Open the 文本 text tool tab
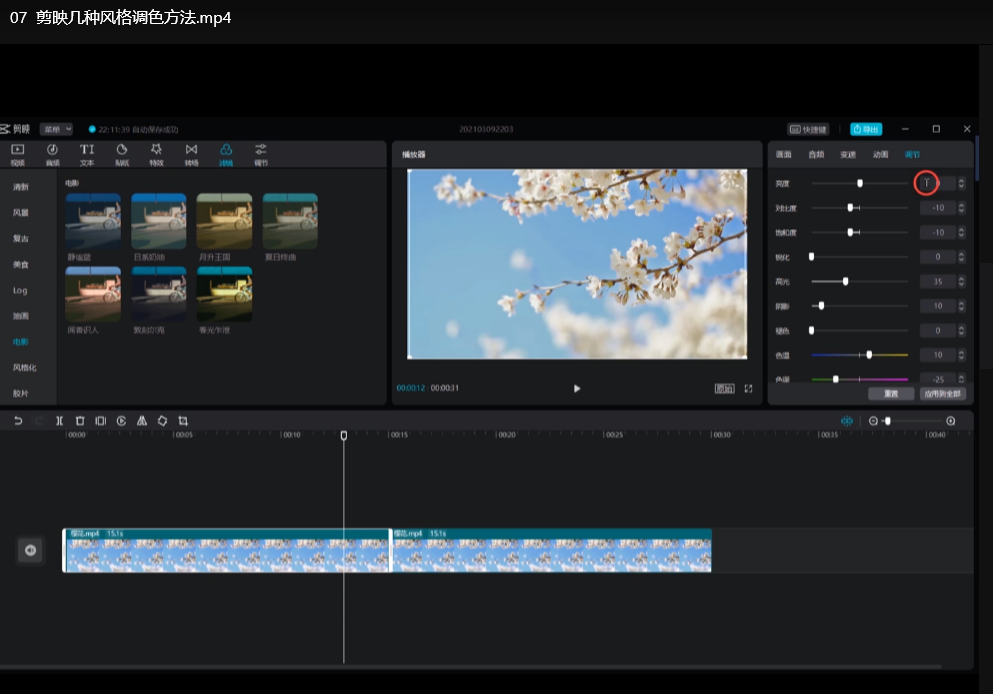The height and width of the screenshot is (694, 993). point(87,155)
